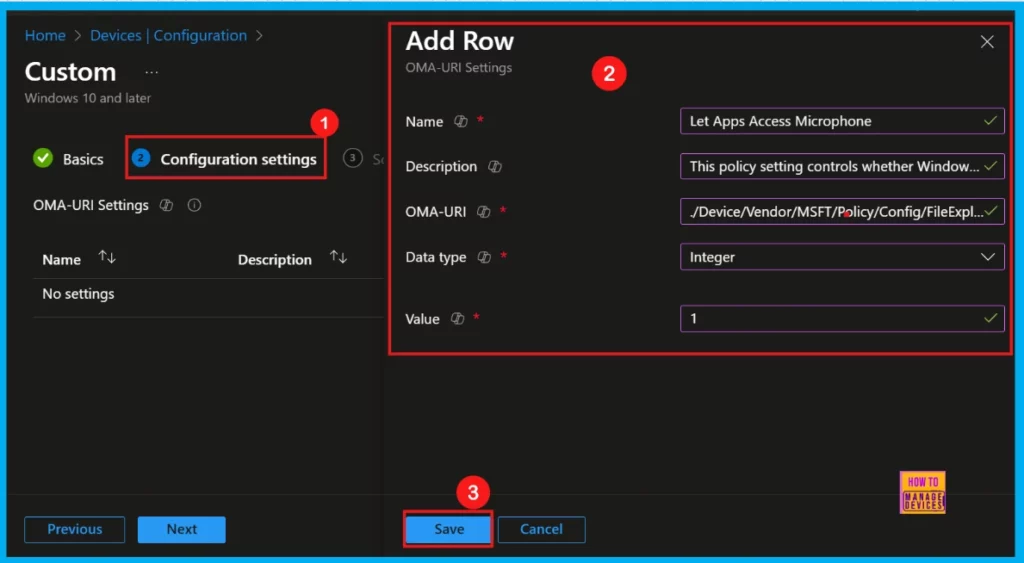Open the Data type Integer dropdown
1024x563 pixels.
(x=842, y=257)
